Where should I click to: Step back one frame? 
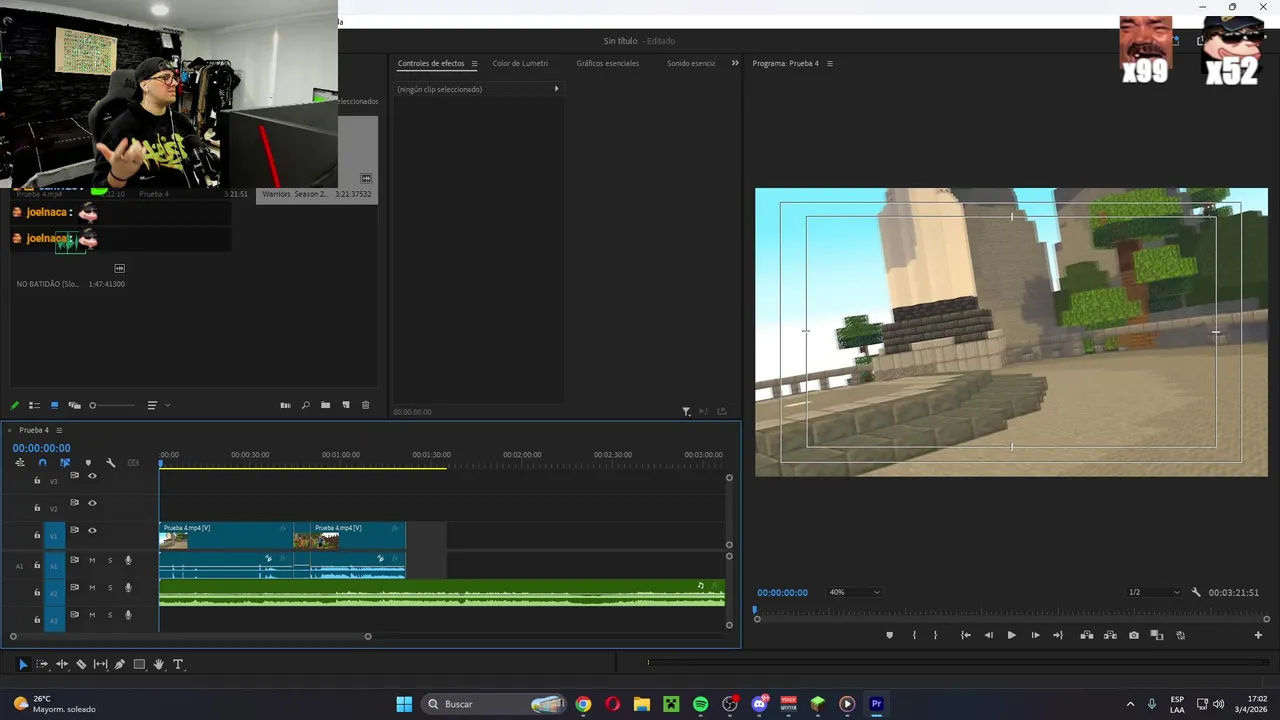click(988, 635)
